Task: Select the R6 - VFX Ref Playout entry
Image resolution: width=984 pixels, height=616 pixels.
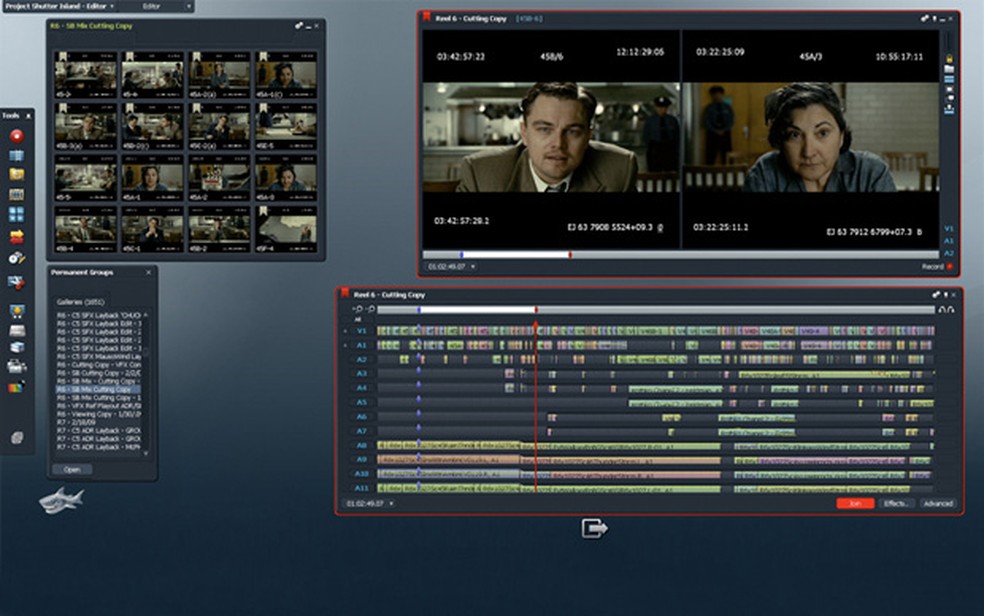Action: (x=98, y=406)
